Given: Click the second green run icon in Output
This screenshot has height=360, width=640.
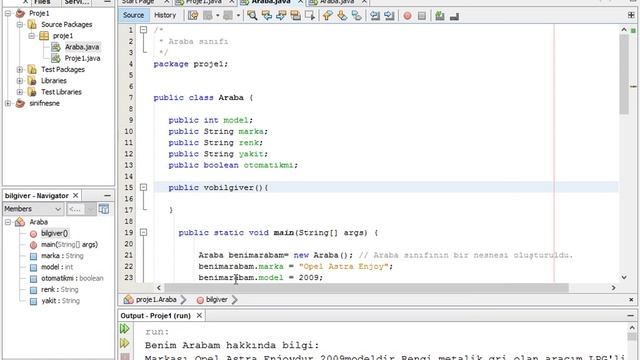Looking at the screenshot, I should coord(125,343).
